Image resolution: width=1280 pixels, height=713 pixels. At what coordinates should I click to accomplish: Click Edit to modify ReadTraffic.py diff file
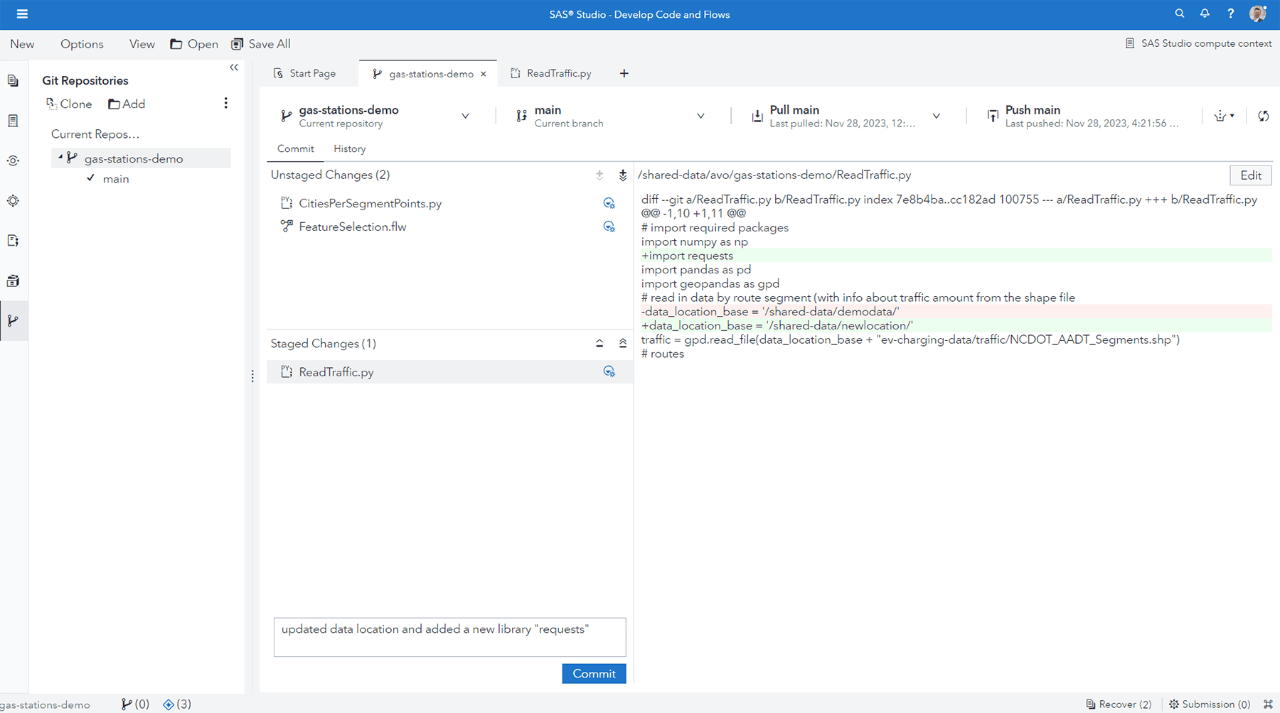[1250, 174]
